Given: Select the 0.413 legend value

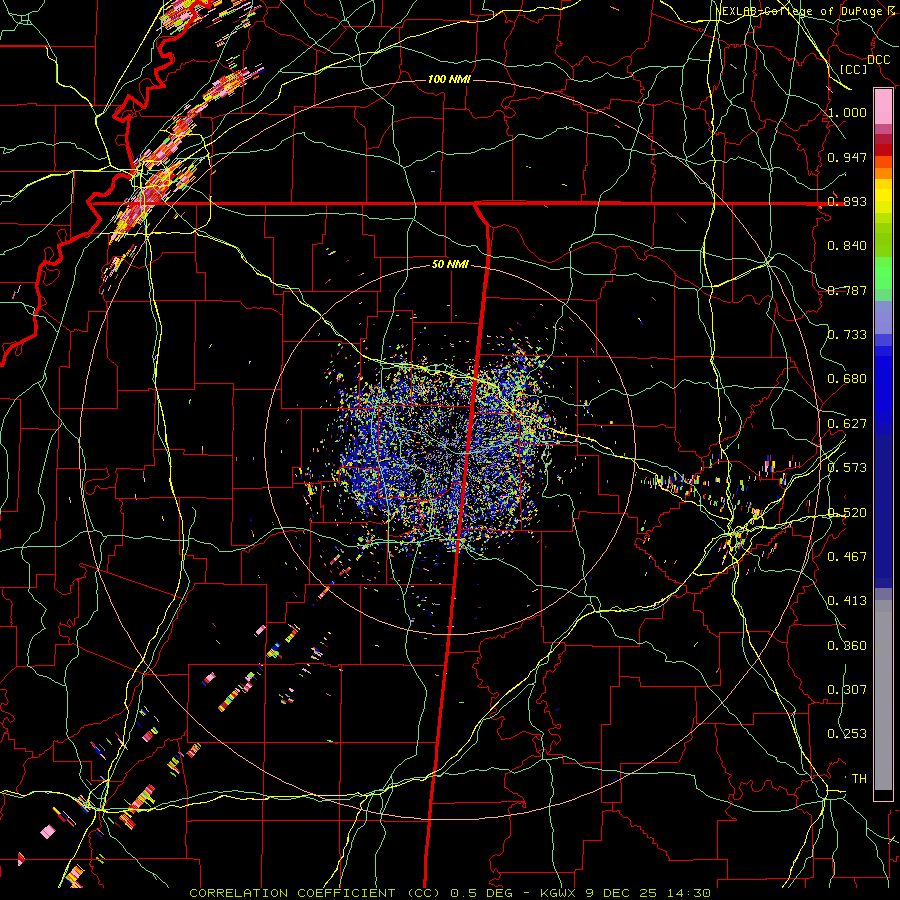Looking at the screenshot, I should pyautogui.click(x=847, y=601).
